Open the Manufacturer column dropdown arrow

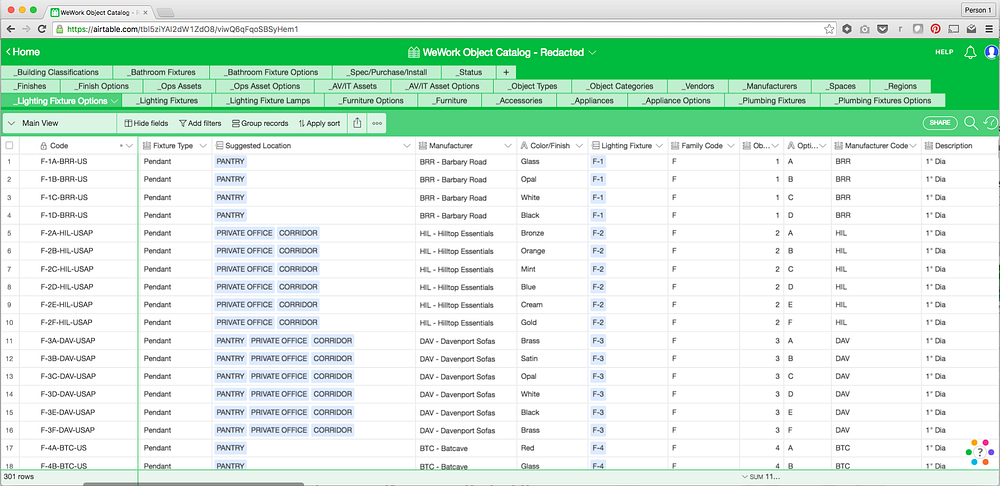[508, 145]
